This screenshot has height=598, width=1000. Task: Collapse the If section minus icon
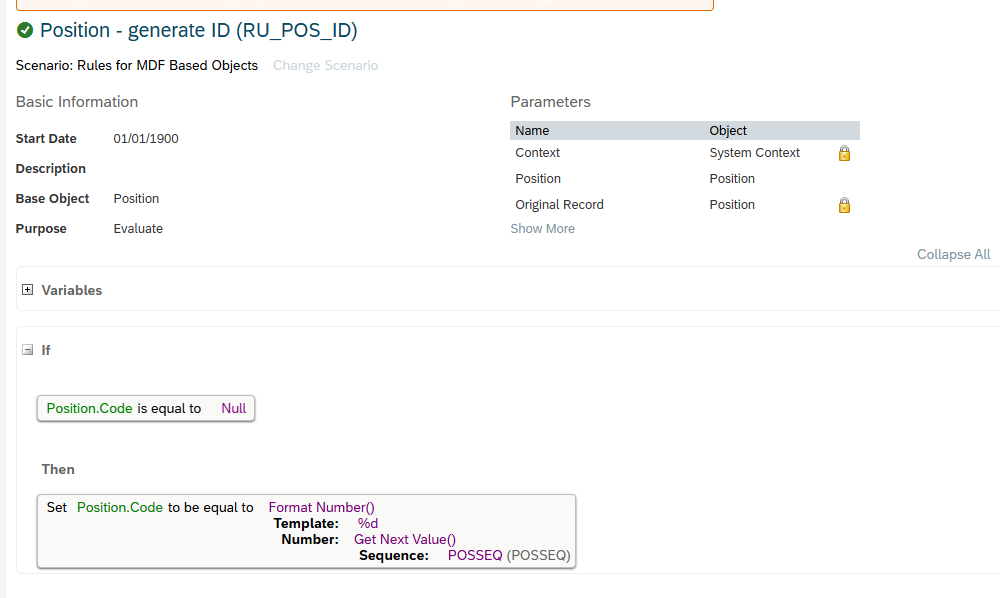click(28, 350)
